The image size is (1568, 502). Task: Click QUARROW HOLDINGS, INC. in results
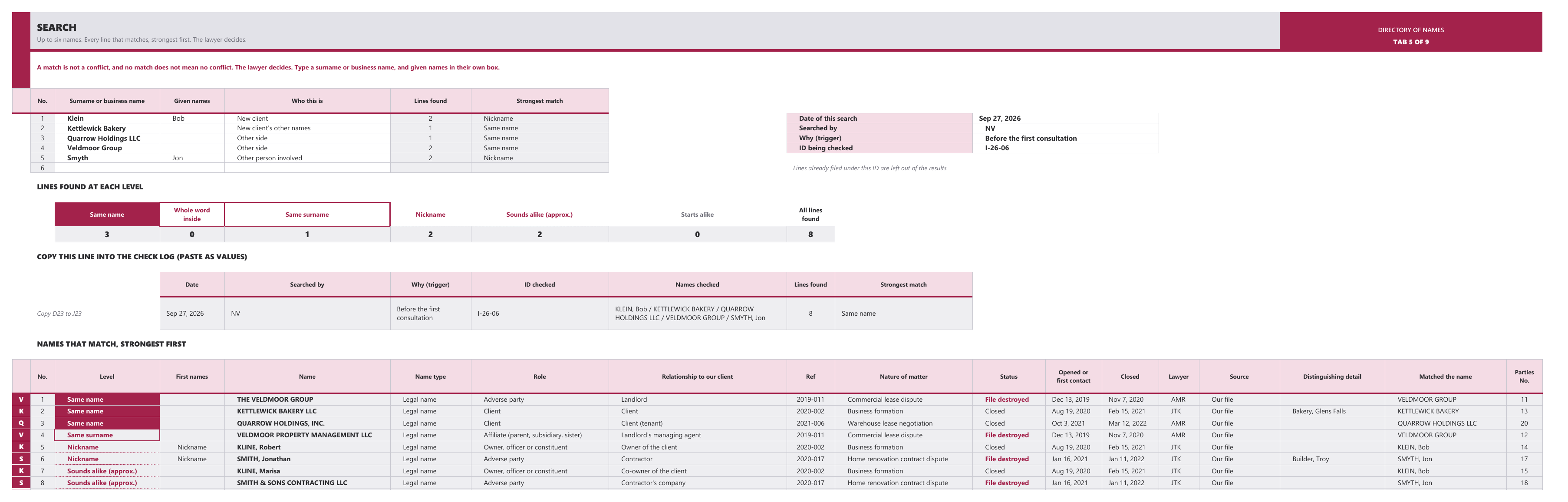coord(307,423)
